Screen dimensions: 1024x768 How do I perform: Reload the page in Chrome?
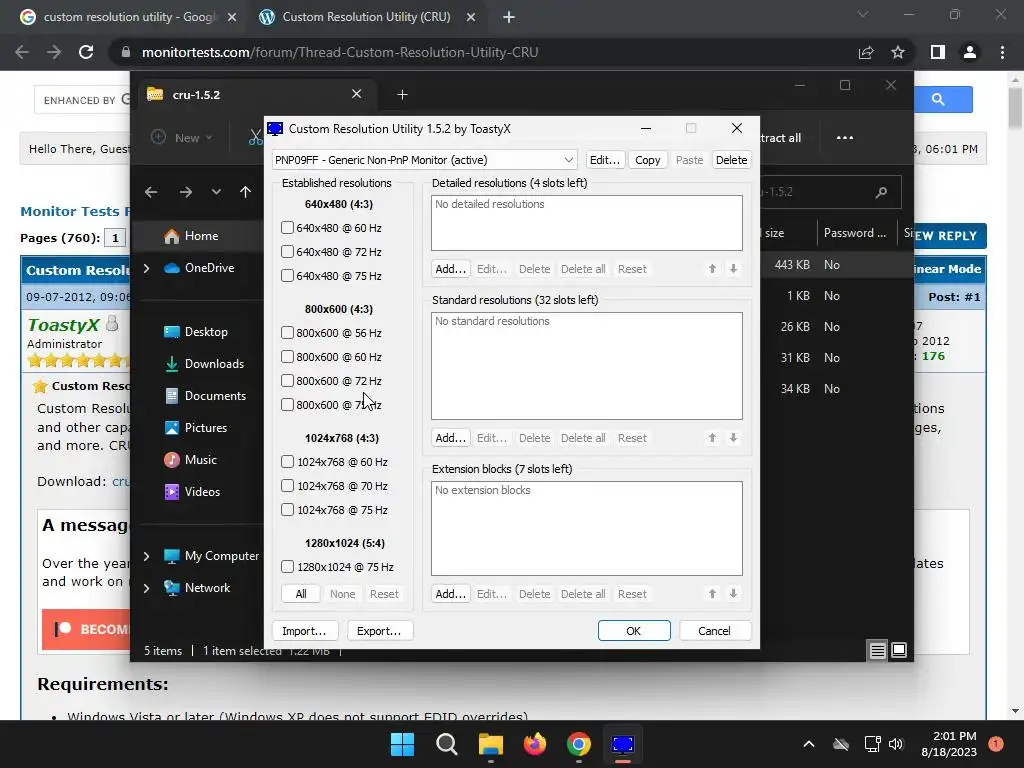[86, 52]
